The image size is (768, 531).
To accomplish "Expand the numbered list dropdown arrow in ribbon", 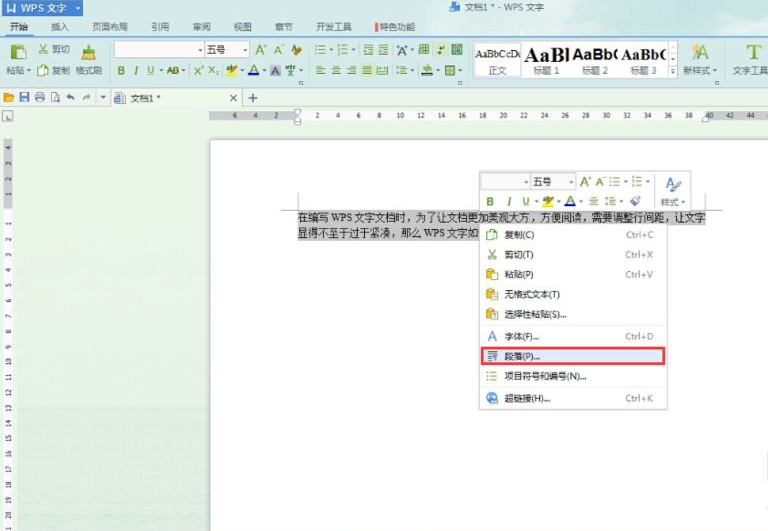I will 353,50.
